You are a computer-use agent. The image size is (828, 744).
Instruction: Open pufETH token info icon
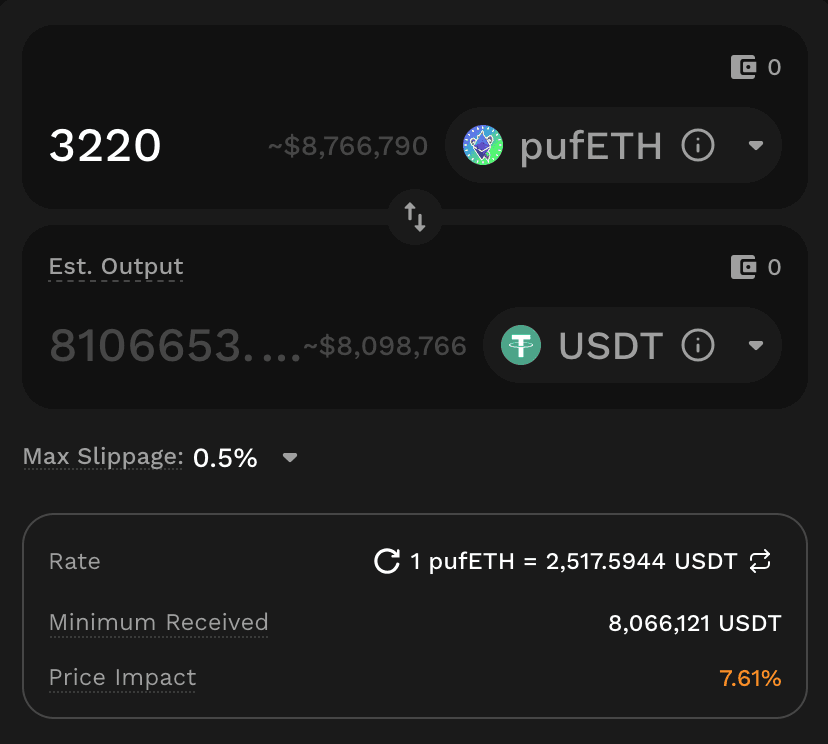[698, 147]
